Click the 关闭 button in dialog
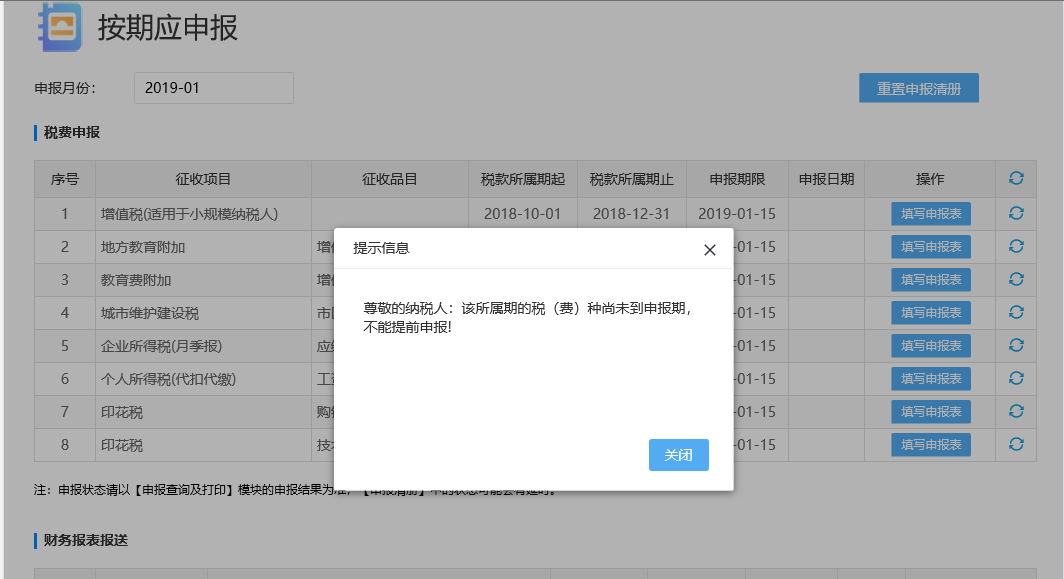Viewport: 1064px width, 579px height. (x=678, y=455)
